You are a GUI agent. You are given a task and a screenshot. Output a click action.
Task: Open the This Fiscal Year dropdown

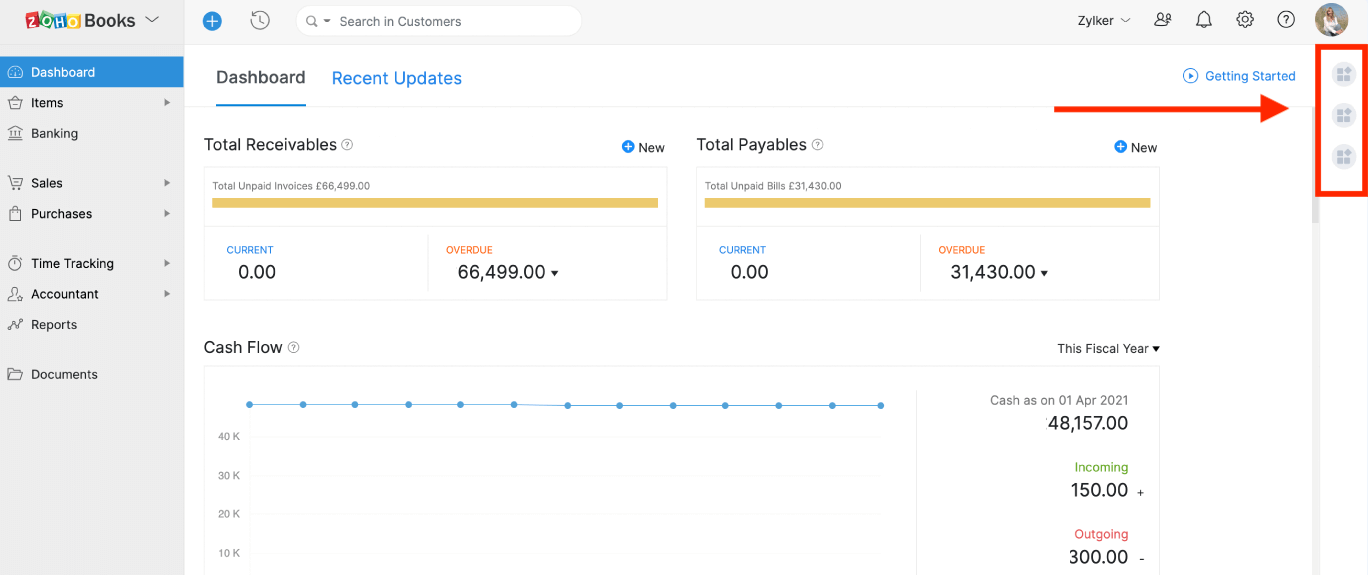pyautogui.click(x=1108, y=349)
